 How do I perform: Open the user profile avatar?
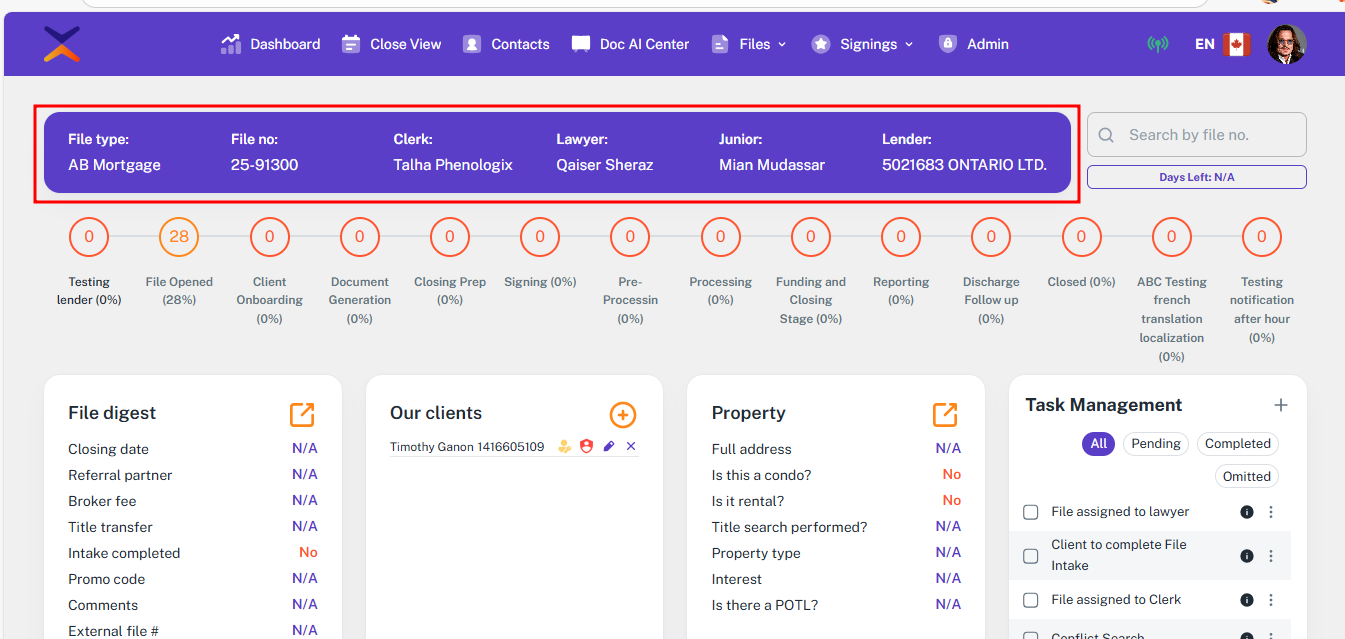coord(1287,44)
